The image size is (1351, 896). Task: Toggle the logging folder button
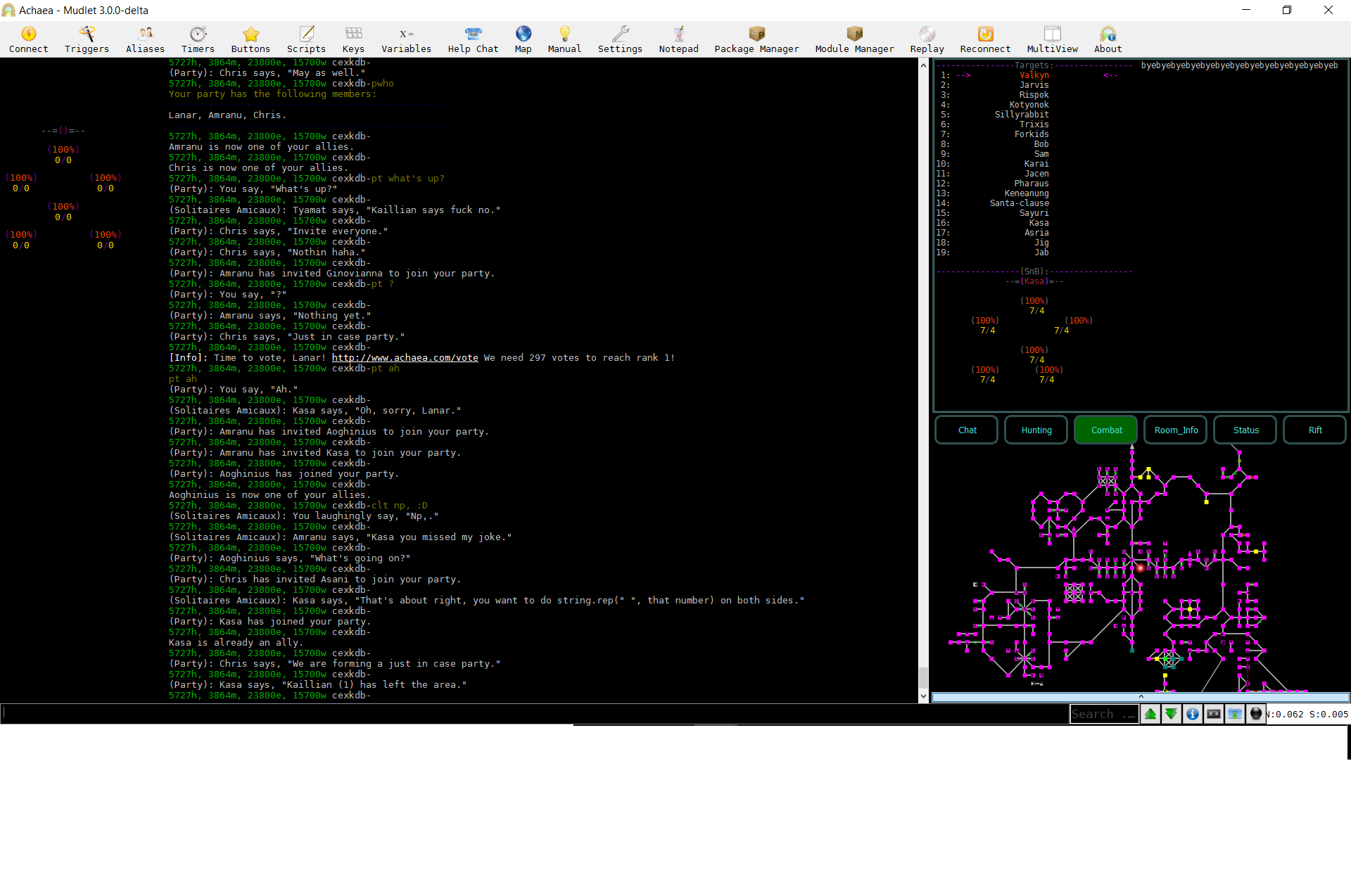click(1235, 714)
